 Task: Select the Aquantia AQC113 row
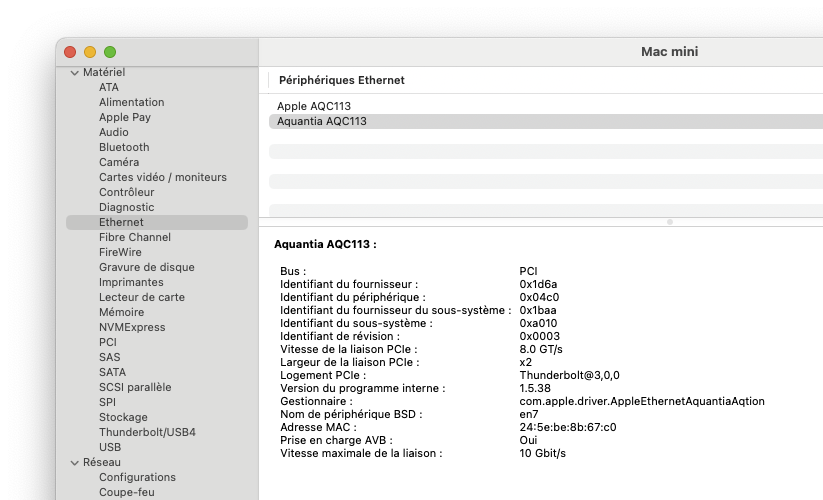click(x=322, y=121)
